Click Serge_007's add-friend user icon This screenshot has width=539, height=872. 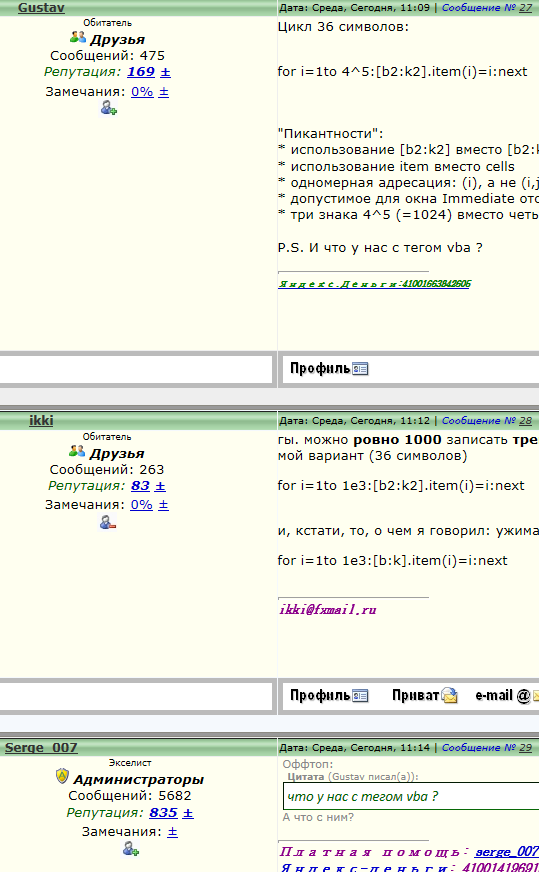click(131, 849)
